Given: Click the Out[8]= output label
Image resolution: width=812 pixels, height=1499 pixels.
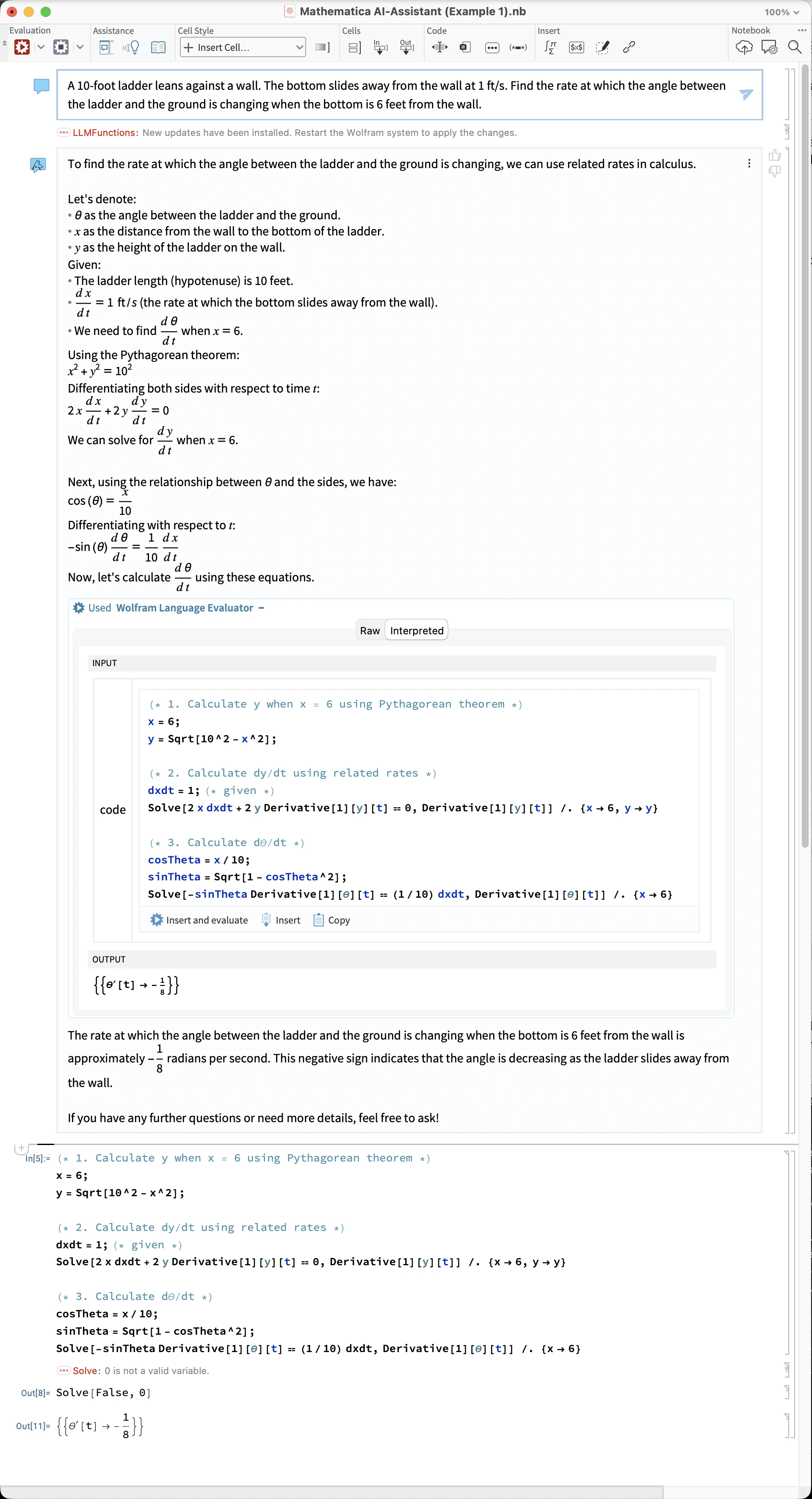Looking at the screenshot, I should [x=36, y=1393].
